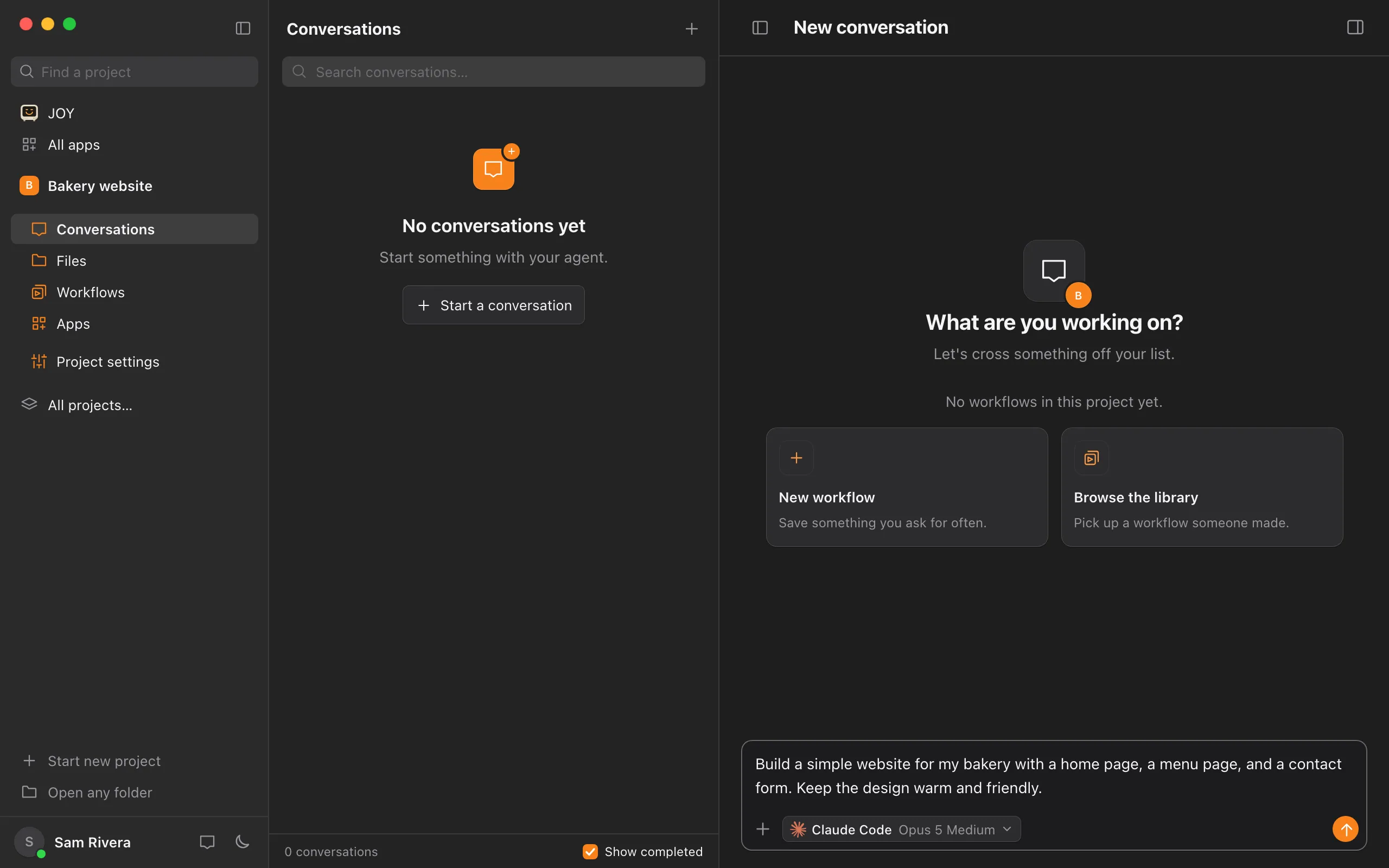The image size is (1389, 868).
Task: Focus the Search conversations field
Action: (x=494, y=72)
